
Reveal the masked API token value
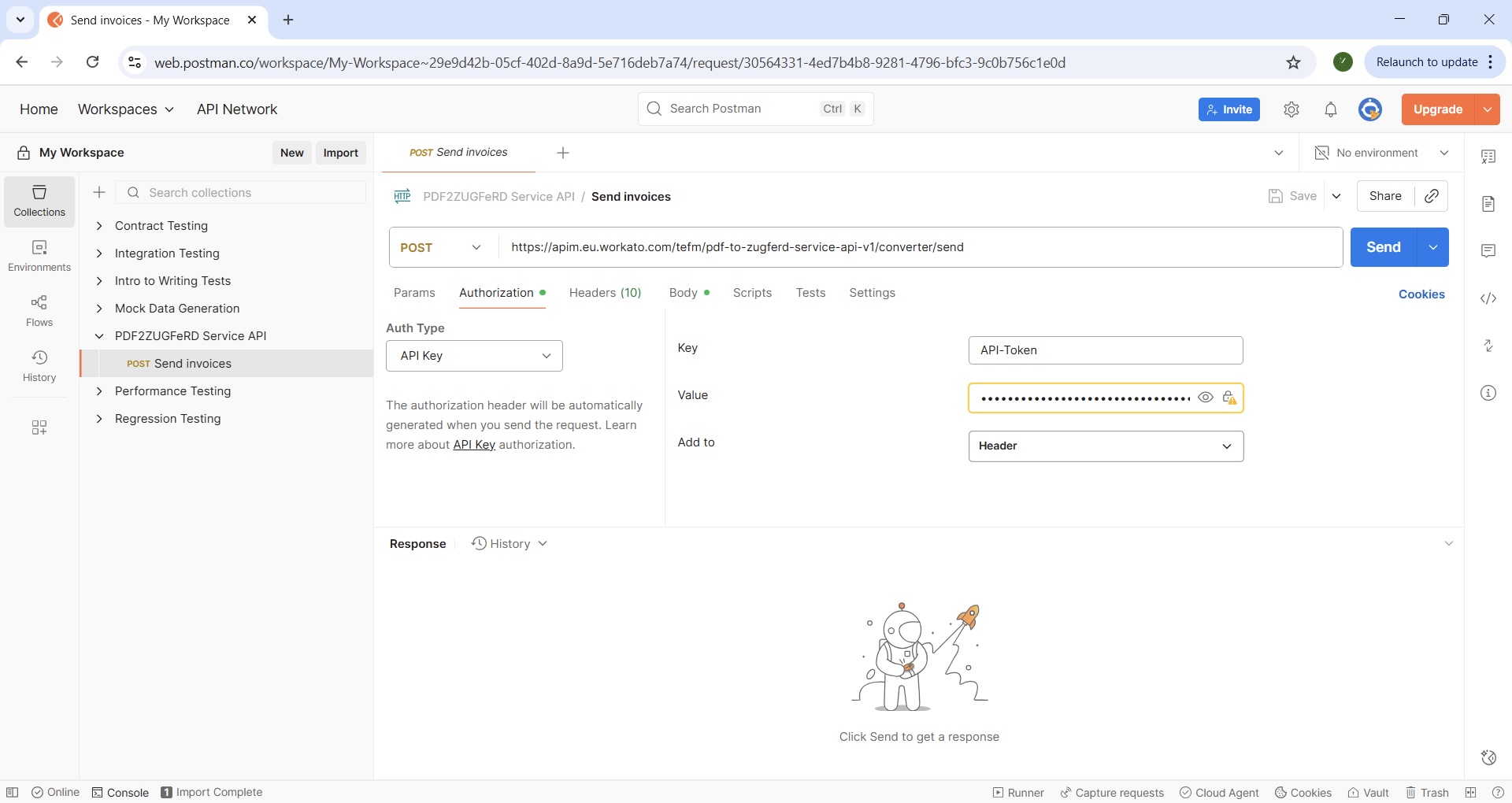[x=1206, y=398]
